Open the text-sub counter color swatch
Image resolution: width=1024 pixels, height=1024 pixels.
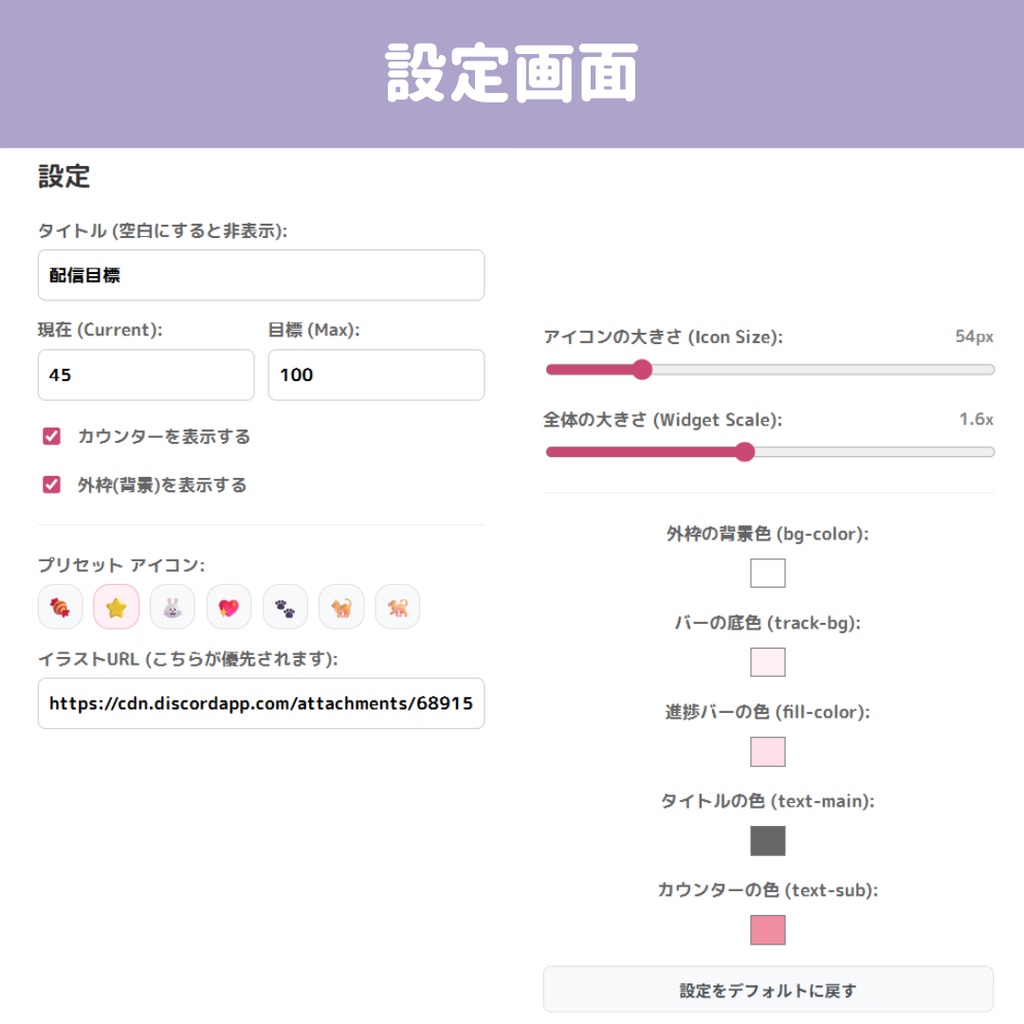point(769,930)
